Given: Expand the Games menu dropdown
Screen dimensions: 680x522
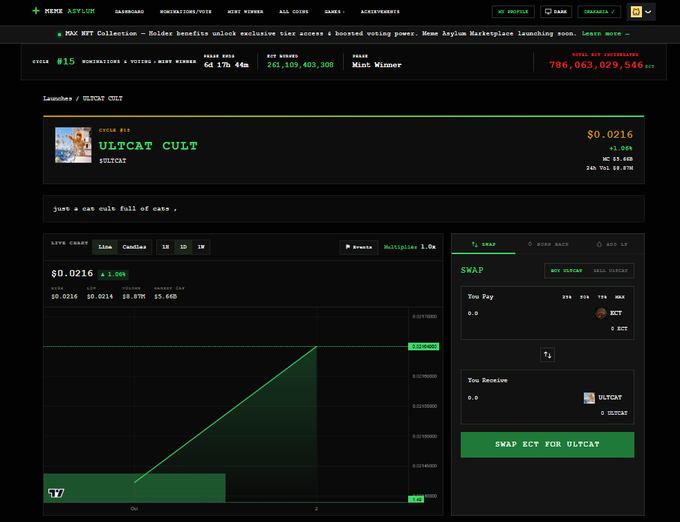Looking at the screenshot, I should click(x=334, y=12).
